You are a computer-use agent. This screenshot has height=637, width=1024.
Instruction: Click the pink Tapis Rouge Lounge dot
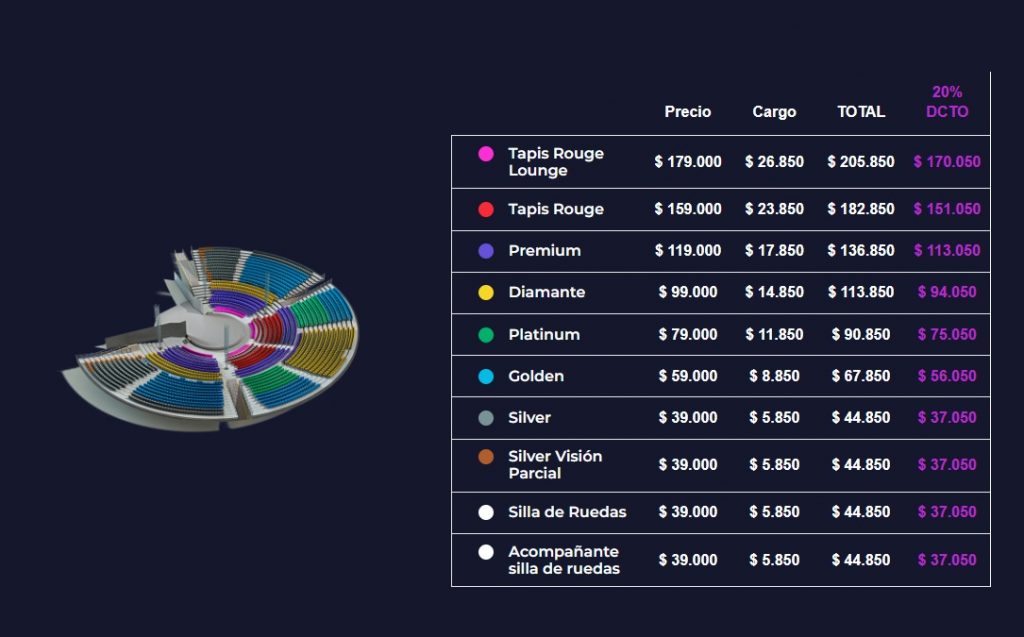486,154
